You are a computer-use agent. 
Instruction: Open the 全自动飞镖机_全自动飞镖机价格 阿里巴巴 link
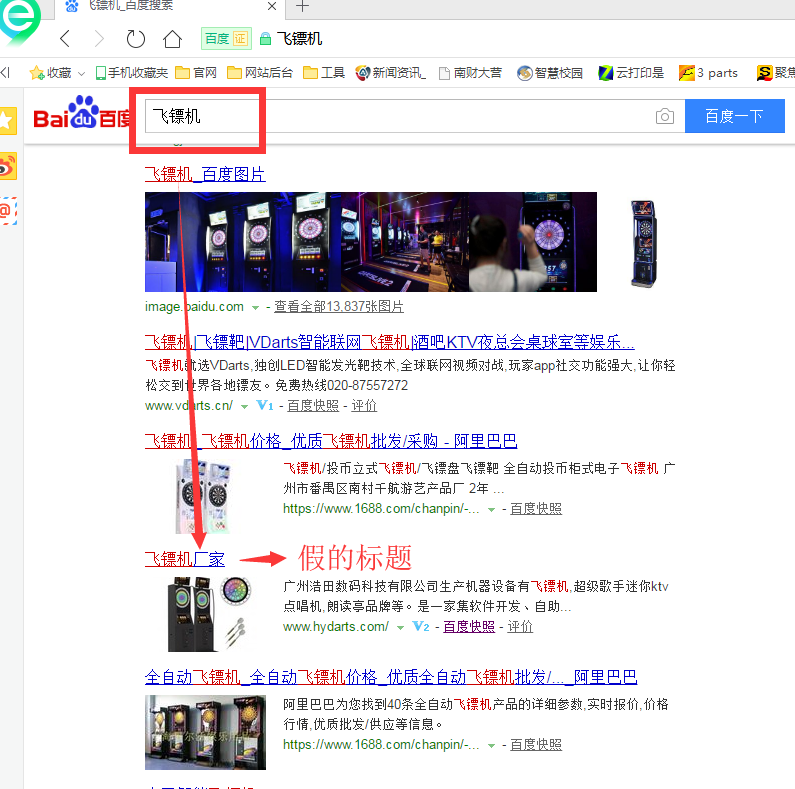point(391,677)
